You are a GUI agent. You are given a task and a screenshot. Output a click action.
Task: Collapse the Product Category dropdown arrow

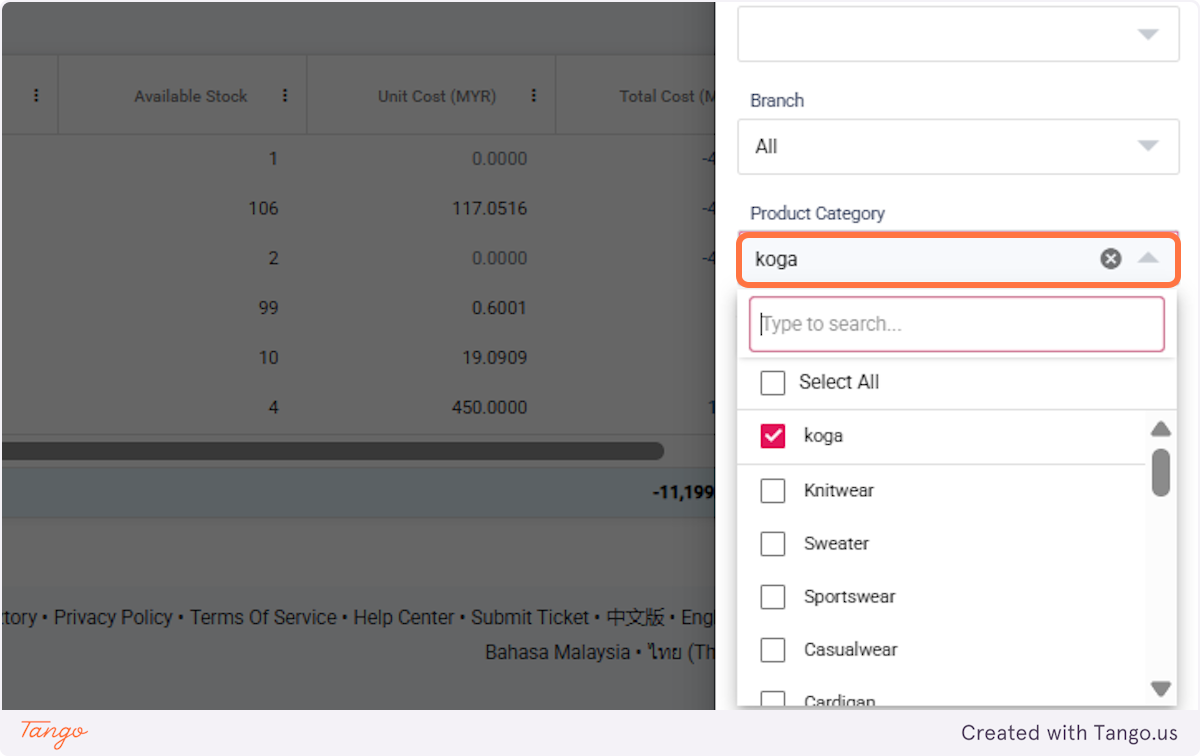tap(1148, 259)
